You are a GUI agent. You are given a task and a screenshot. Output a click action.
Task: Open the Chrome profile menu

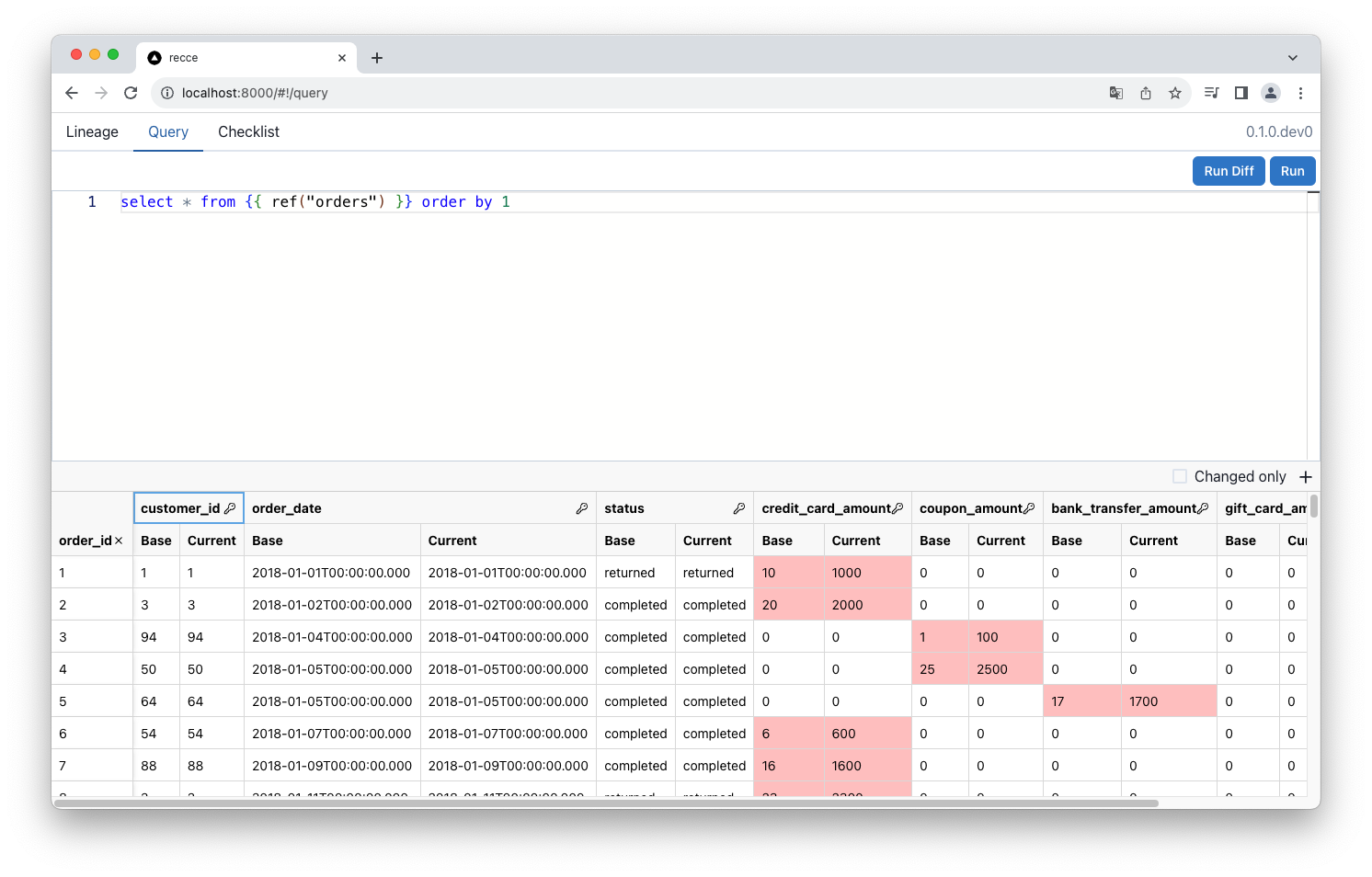pyautogui.click(x=1271, y=93)
